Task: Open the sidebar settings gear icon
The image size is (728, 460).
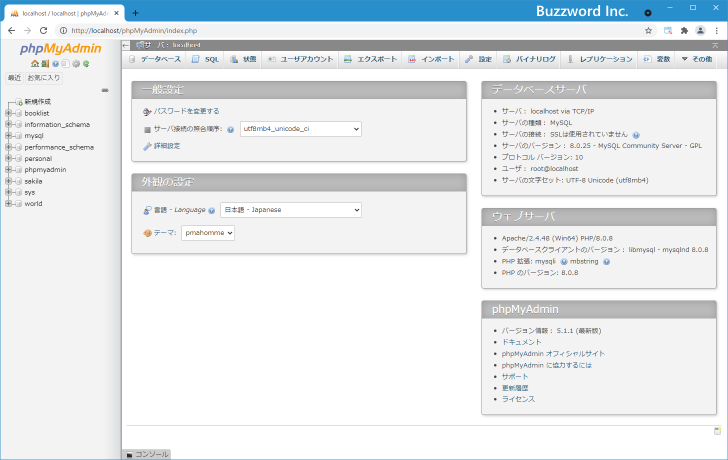Action: 76,63
